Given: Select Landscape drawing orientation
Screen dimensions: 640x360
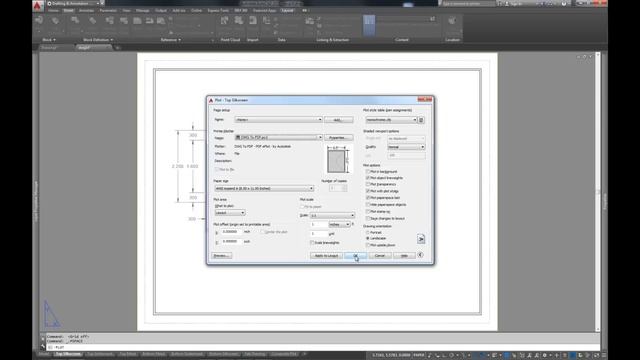Looking at the screenshot, I should point(368,238).
